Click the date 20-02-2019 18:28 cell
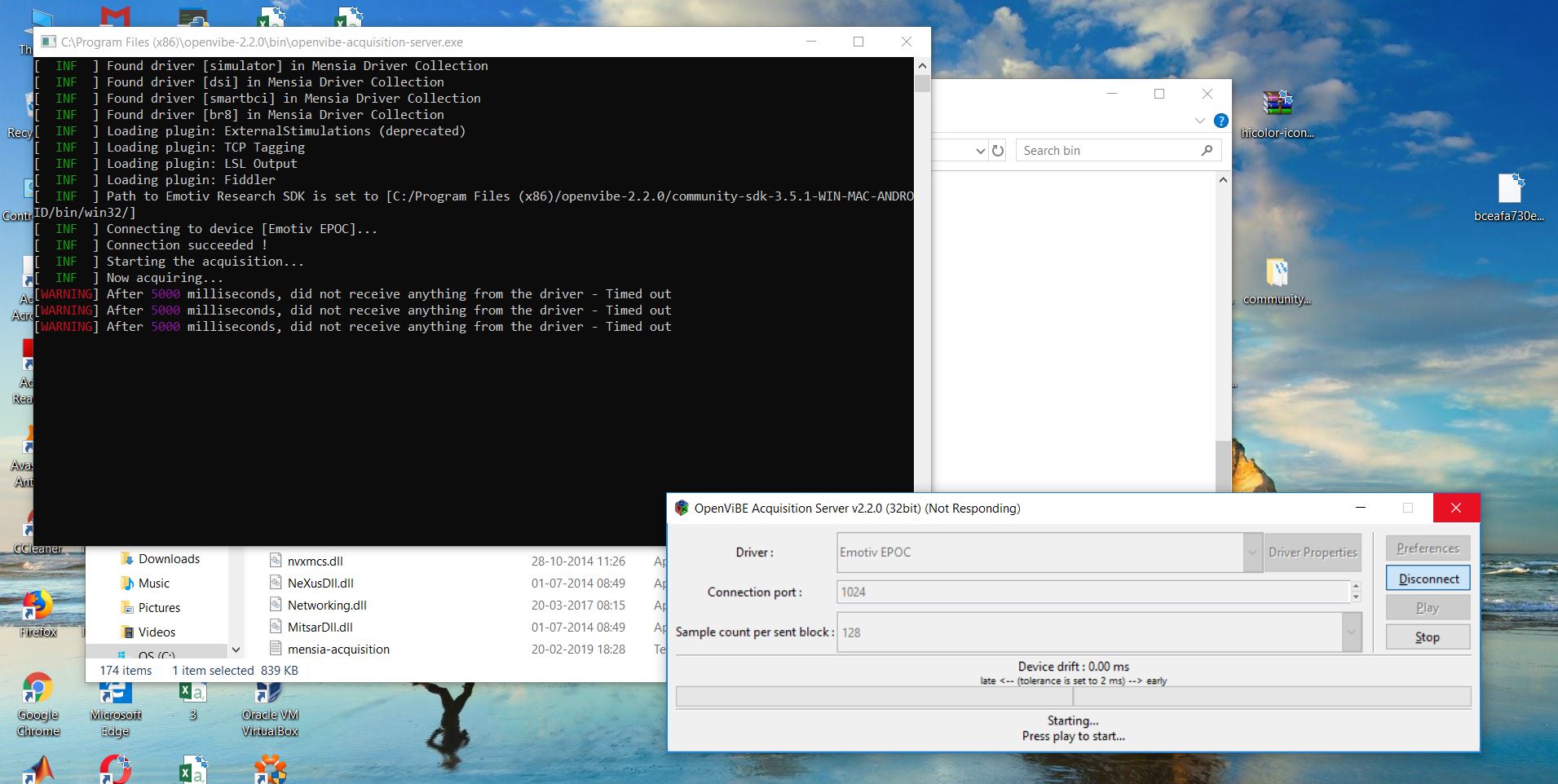This screenshot has height=784, width=1558. click(578, 649)
